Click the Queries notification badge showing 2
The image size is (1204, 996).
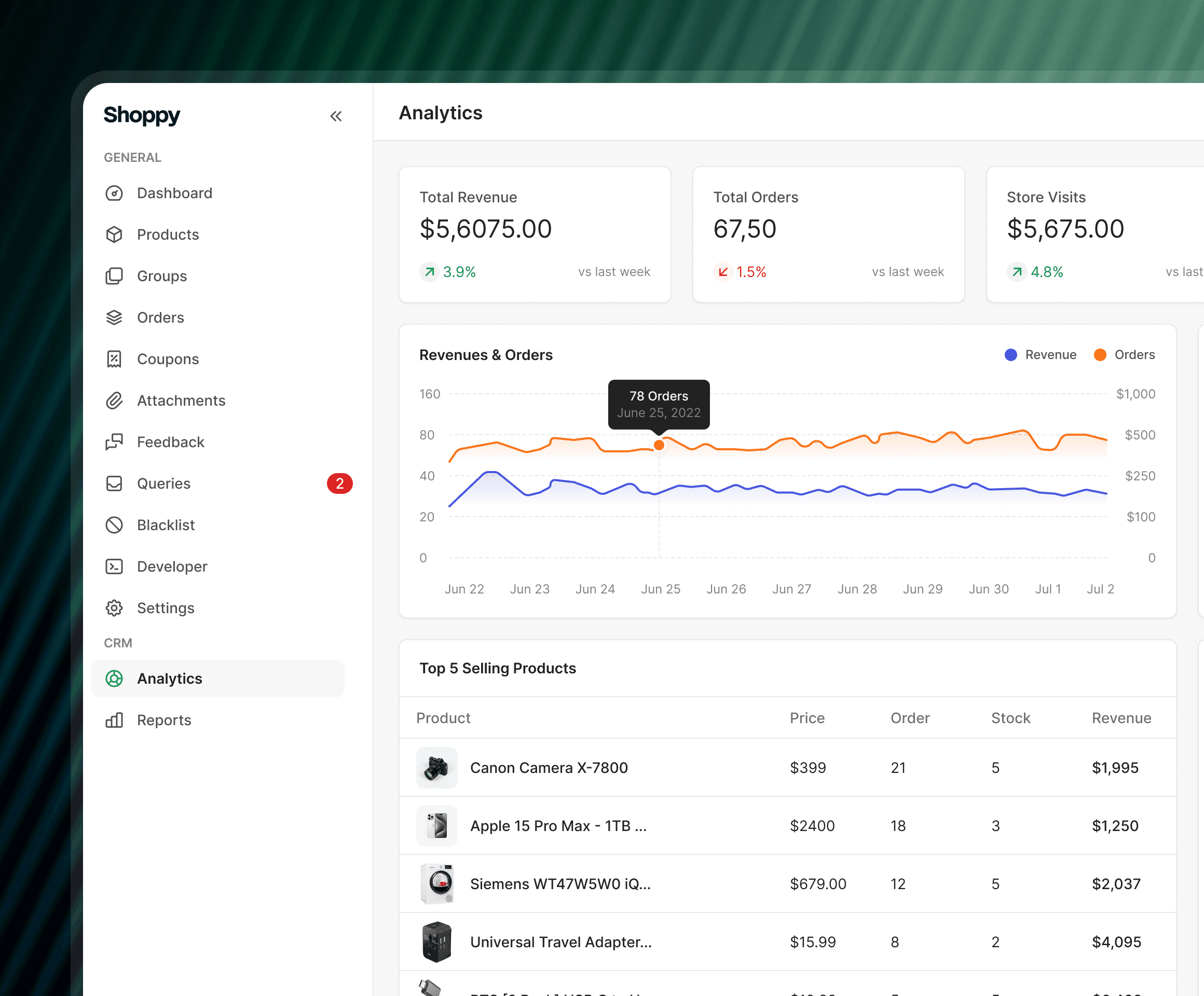(339, 483)
